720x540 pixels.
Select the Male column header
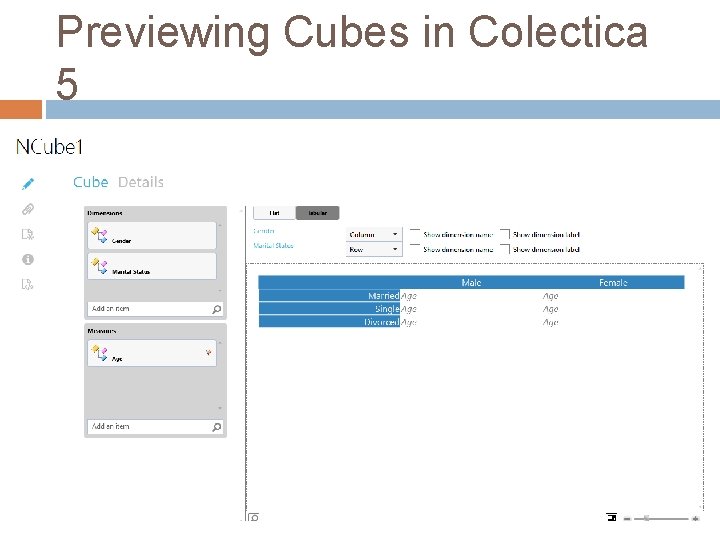(471, 282)
